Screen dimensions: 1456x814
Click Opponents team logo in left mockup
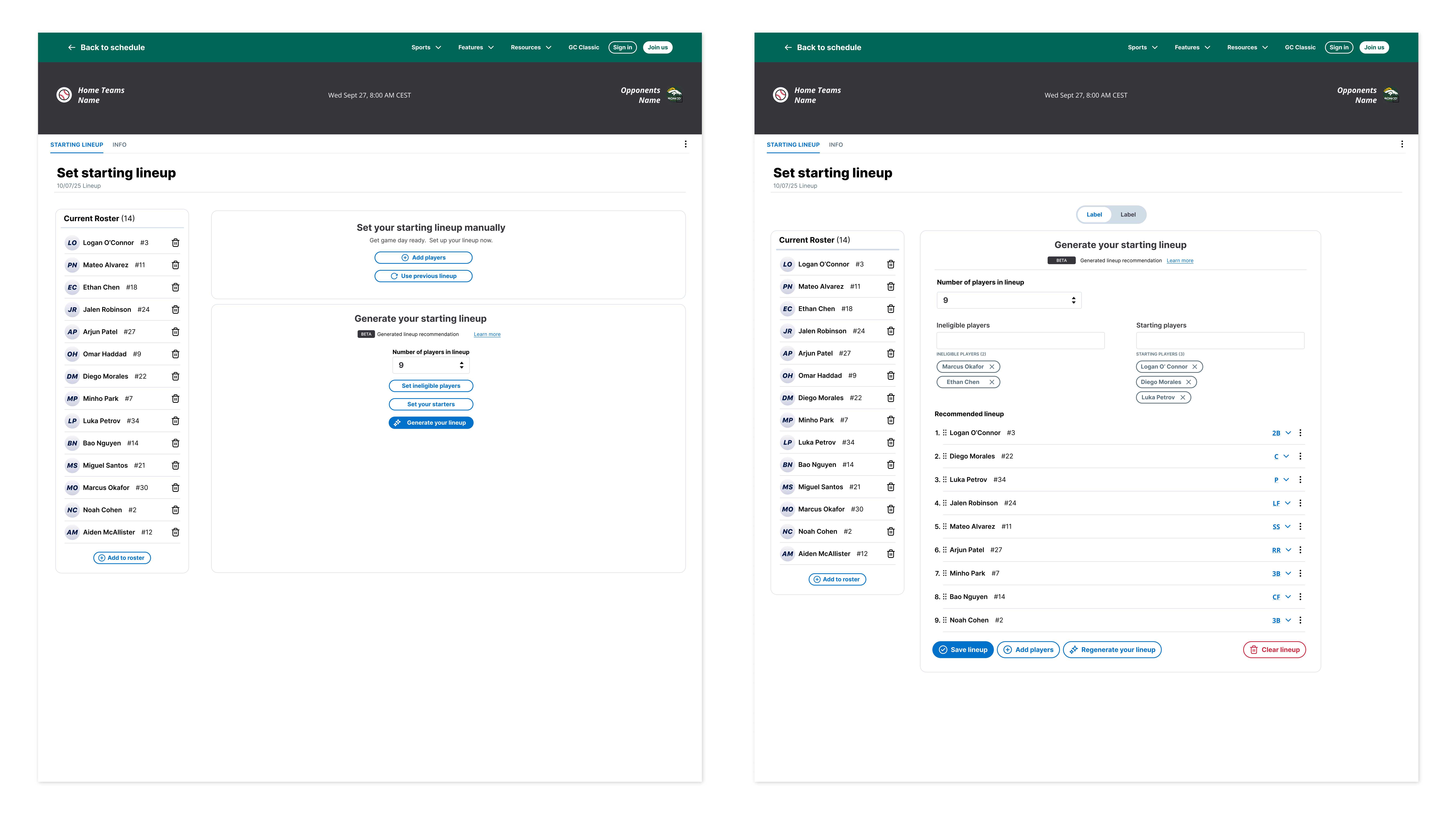coord(674,95)
